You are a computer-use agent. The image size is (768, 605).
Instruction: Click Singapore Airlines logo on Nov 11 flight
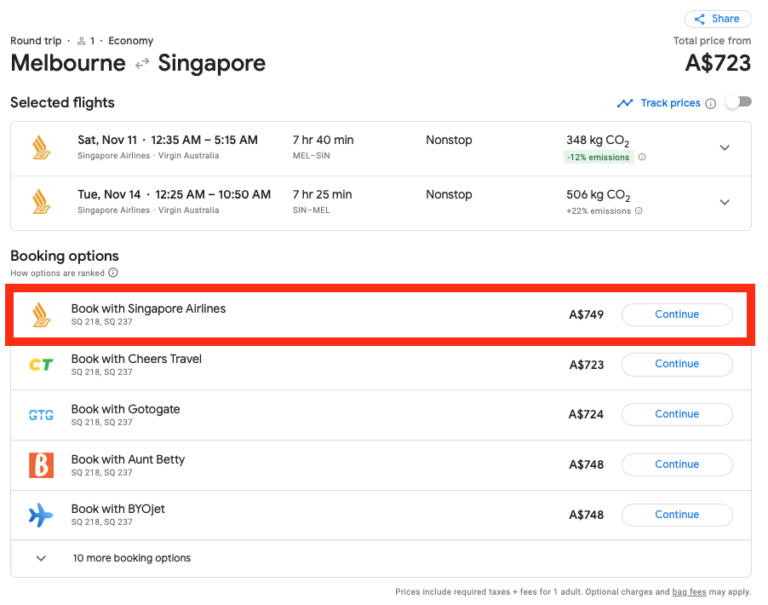[x=41, y=147]
